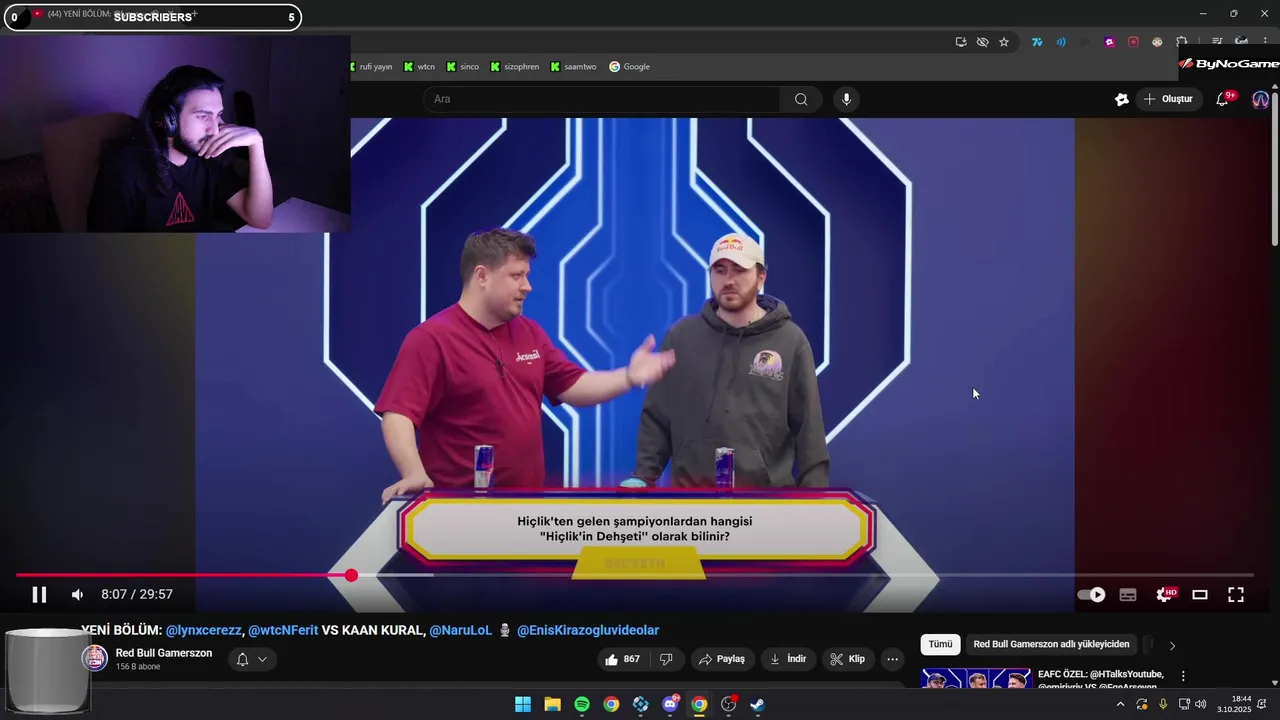Screen dimensions: 1280x720
Task: Enter fullscreen mode in video player
Action: coord(1236,595)
